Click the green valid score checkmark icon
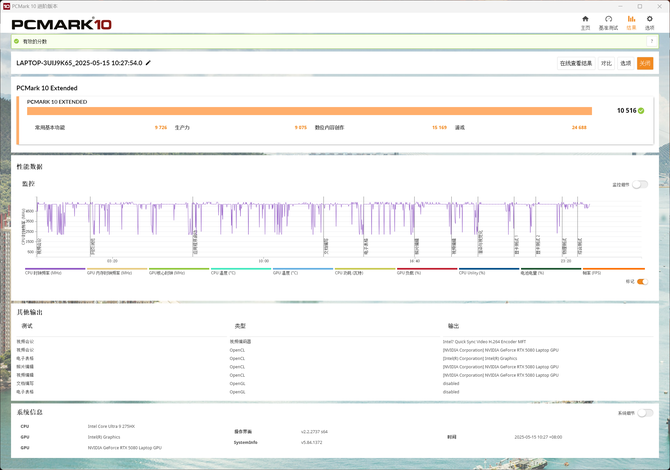Viewport: 670px width, 470px height. pyautogui.click(x=17, y=41)
